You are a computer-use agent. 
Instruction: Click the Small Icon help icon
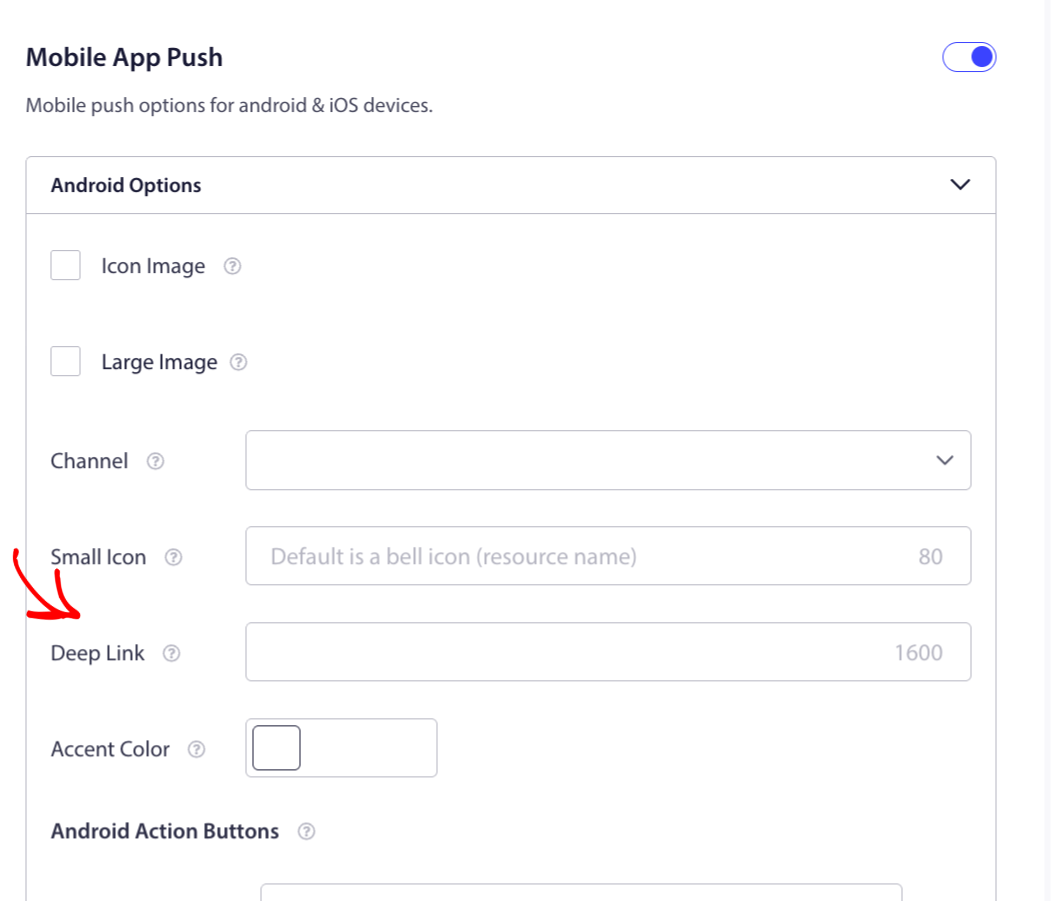click(173, 557)
